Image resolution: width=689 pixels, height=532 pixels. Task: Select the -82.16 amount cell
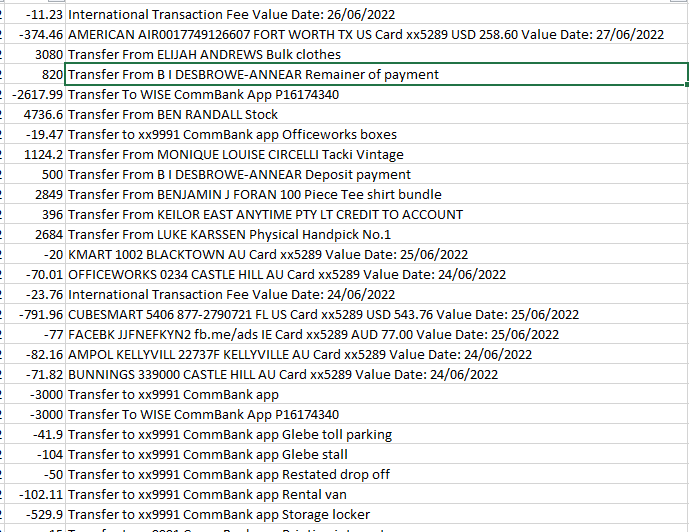coord(35,354)
